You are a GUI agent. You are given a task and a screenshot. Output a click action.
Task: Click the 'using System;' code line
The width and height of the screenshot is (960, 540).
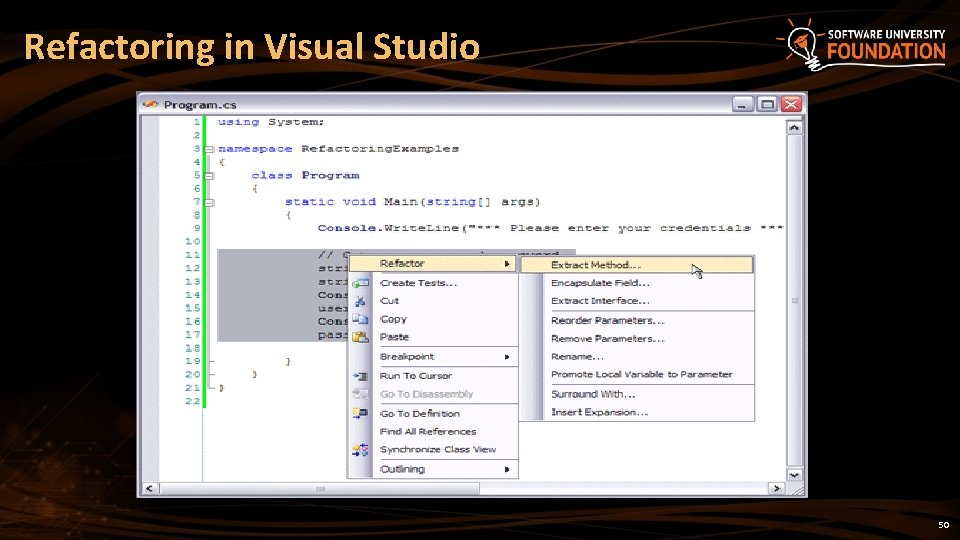pyautogui.click(x=271, y=122)
